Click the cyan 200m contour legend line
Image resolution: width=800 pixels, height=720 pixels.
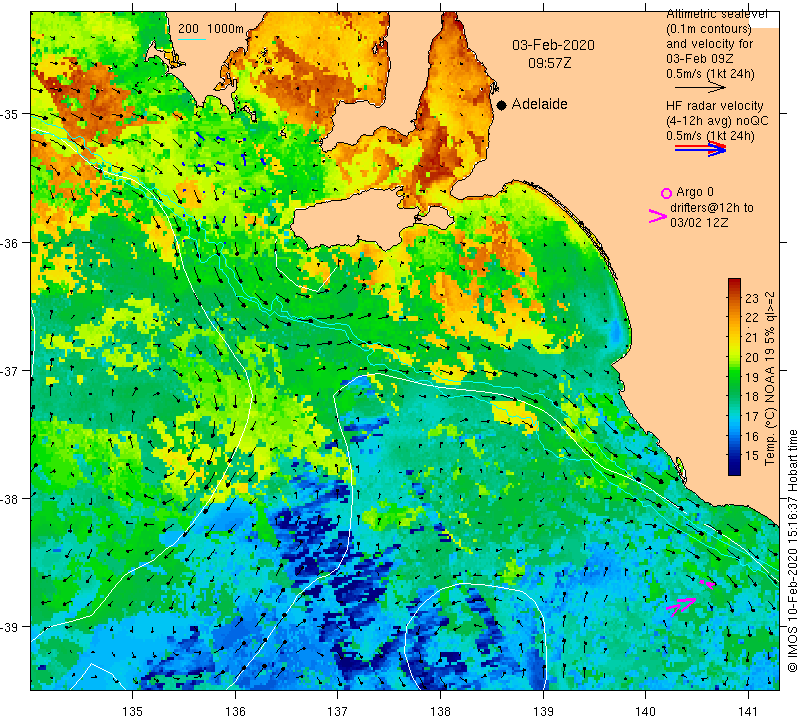pyautogui.click(x=191, y=39)
